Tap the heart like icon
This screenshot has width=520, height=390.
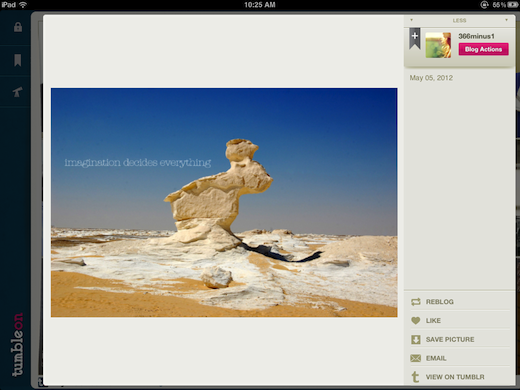coord(416,320)
